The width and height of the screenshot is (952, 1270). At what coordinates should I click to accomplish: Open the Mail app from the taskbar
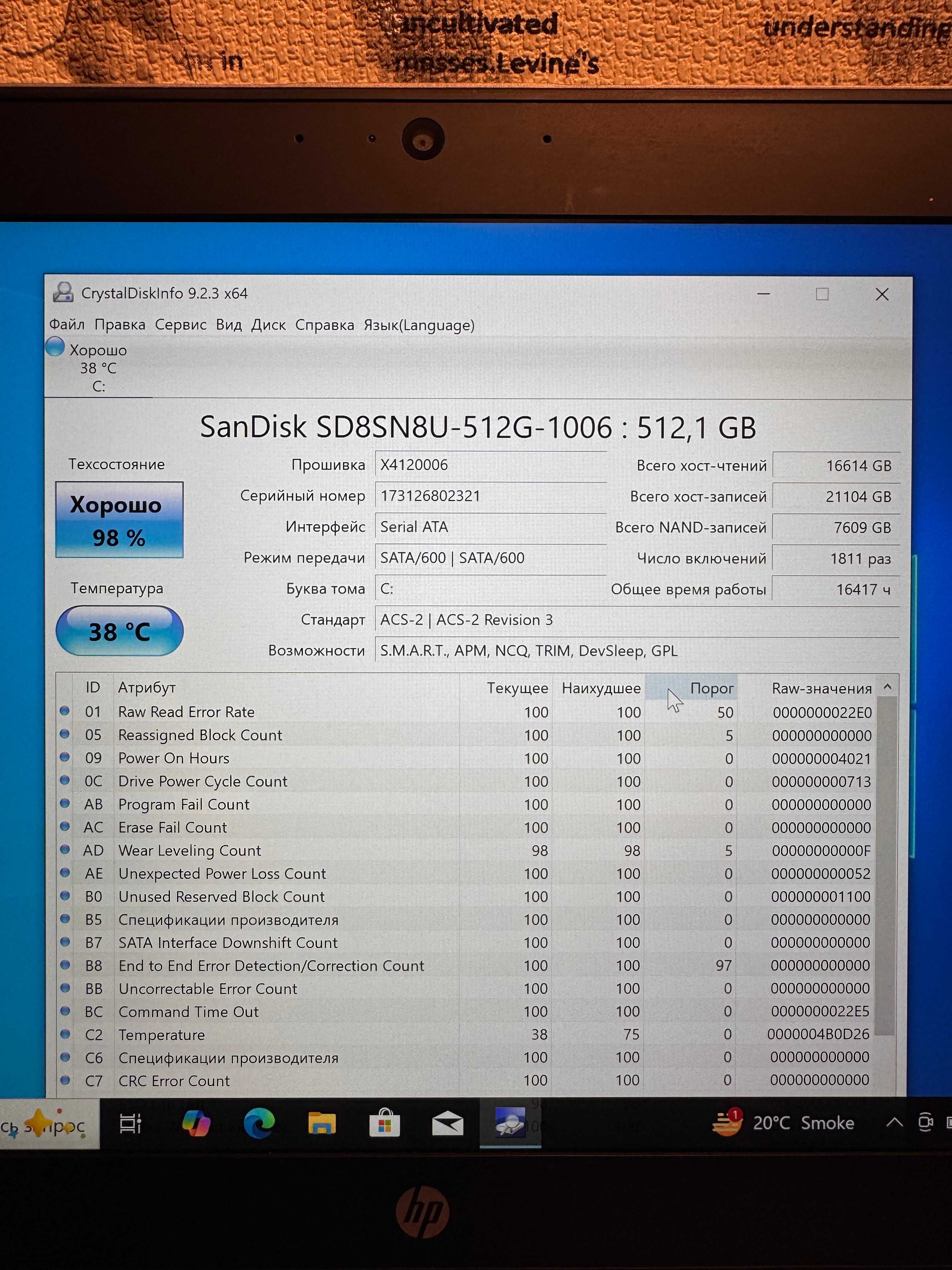pyautogui.click(x=448, y=1124)
